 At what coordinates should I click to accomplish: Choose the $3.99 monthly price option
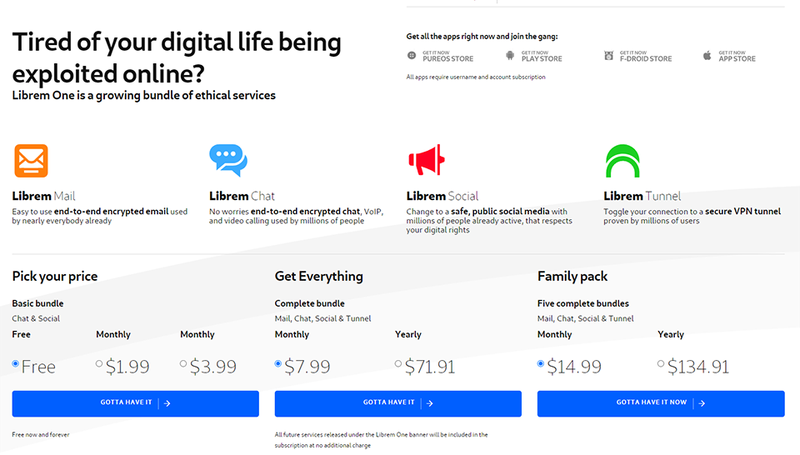click(183, 364)
